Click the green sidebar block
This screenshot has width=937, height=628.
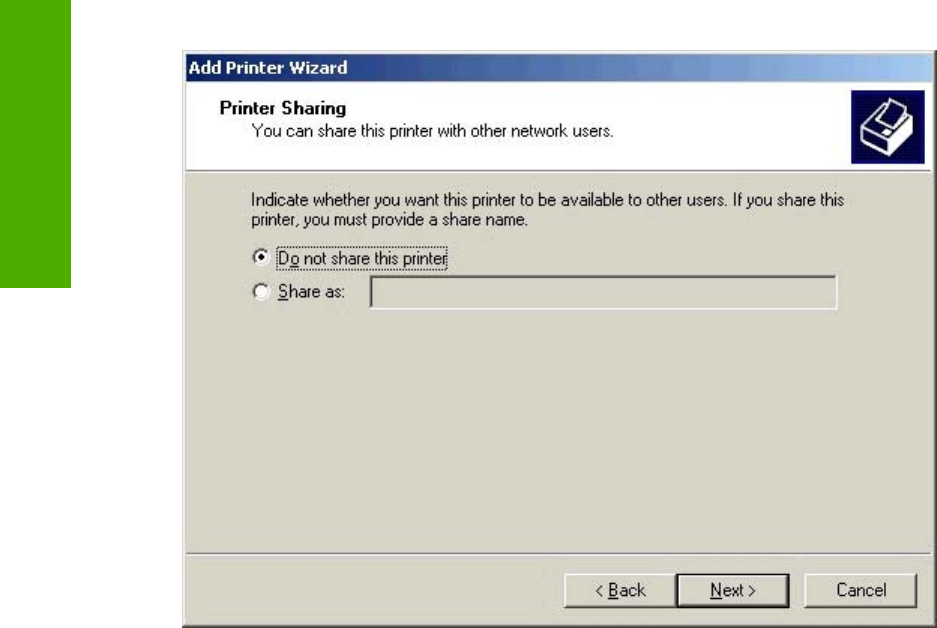pos(36,140)
